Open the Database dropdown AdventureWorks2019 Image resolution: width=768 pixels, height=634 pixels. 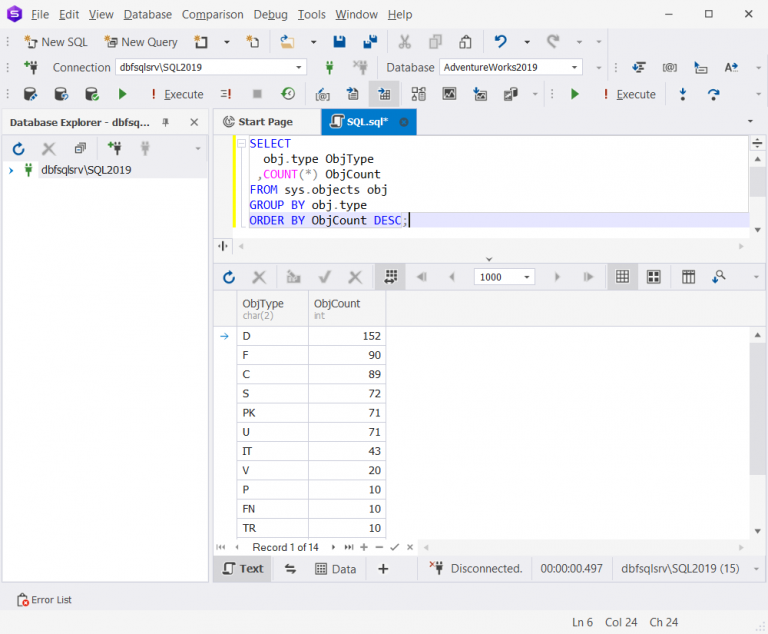click(x=510, y=67)
